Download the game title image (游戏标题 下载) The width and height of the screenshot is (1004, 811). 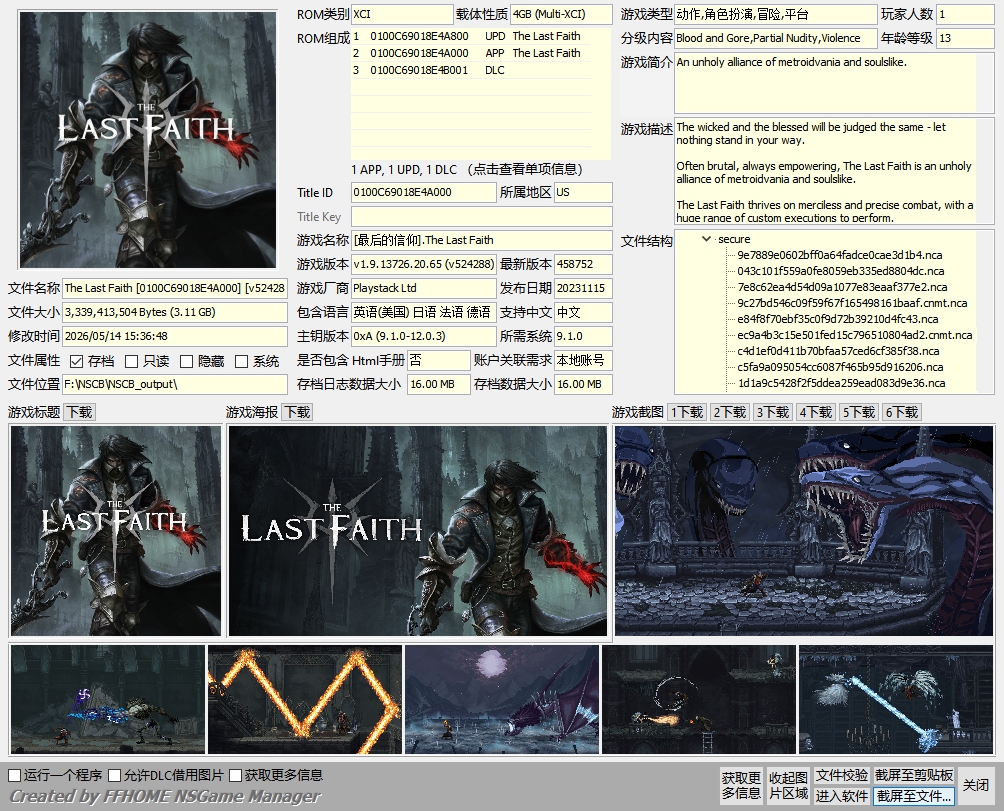pyautogui.click(x=80, y=412)
